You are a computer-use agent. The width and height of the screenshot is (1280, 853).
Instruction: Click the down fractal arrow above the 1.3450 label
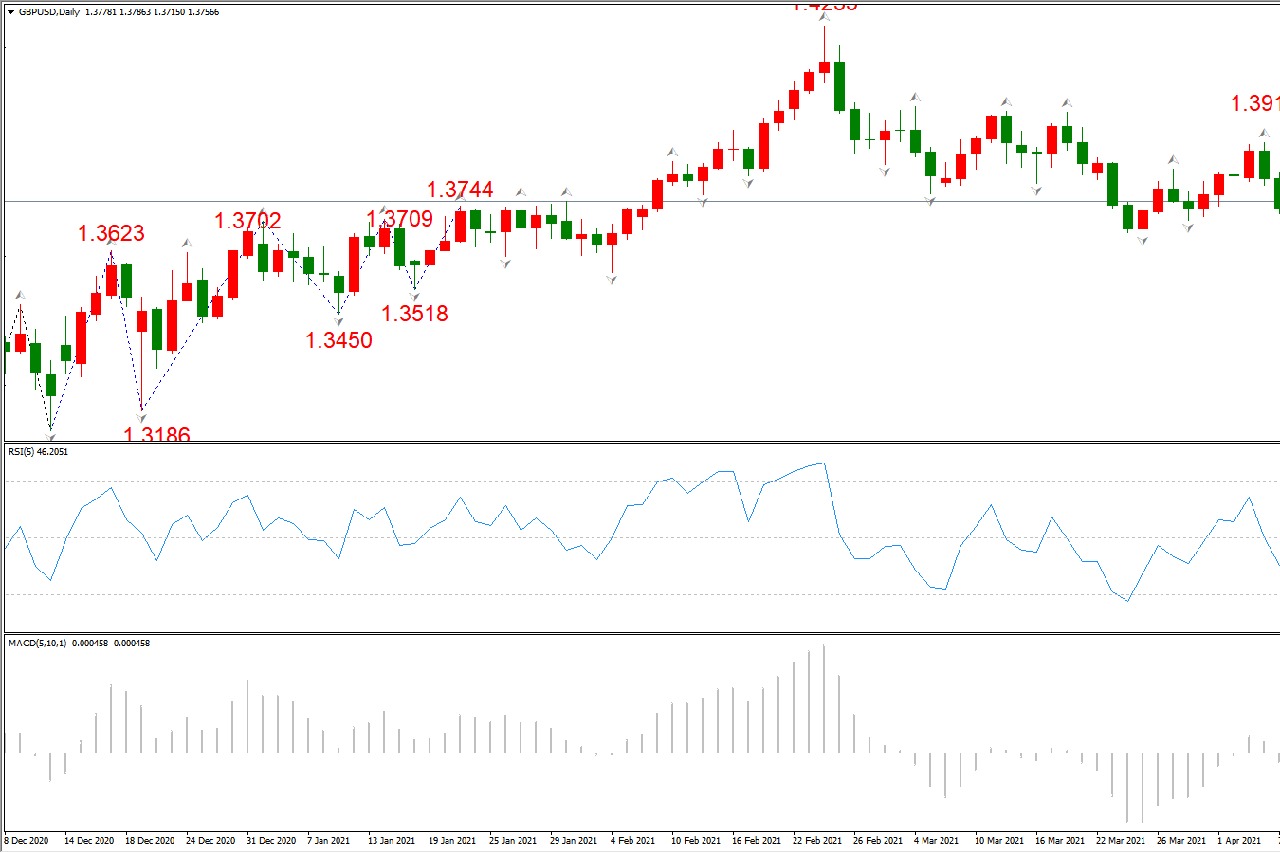[x=339, y=319]
